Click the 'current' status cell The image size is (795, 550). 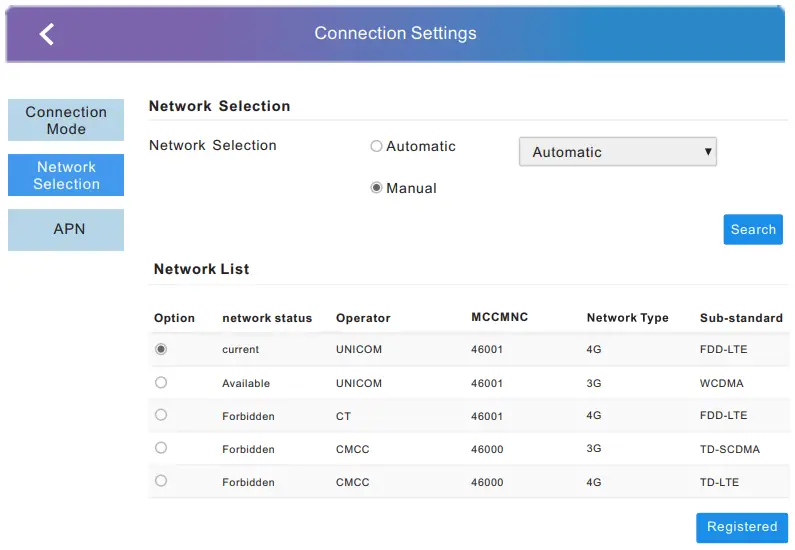240,350
